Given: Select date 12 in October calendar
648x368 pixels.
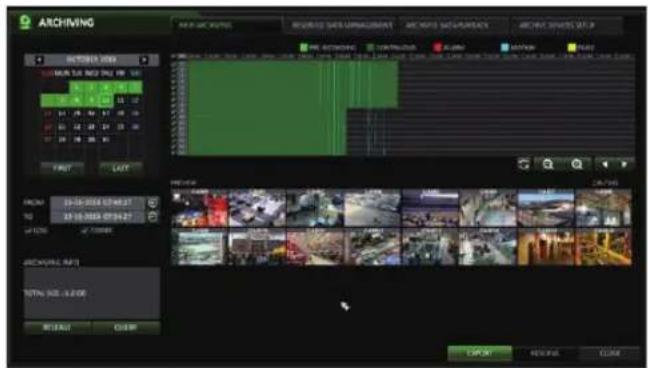Looking at the screenshot, I should (x=135, y=100).
